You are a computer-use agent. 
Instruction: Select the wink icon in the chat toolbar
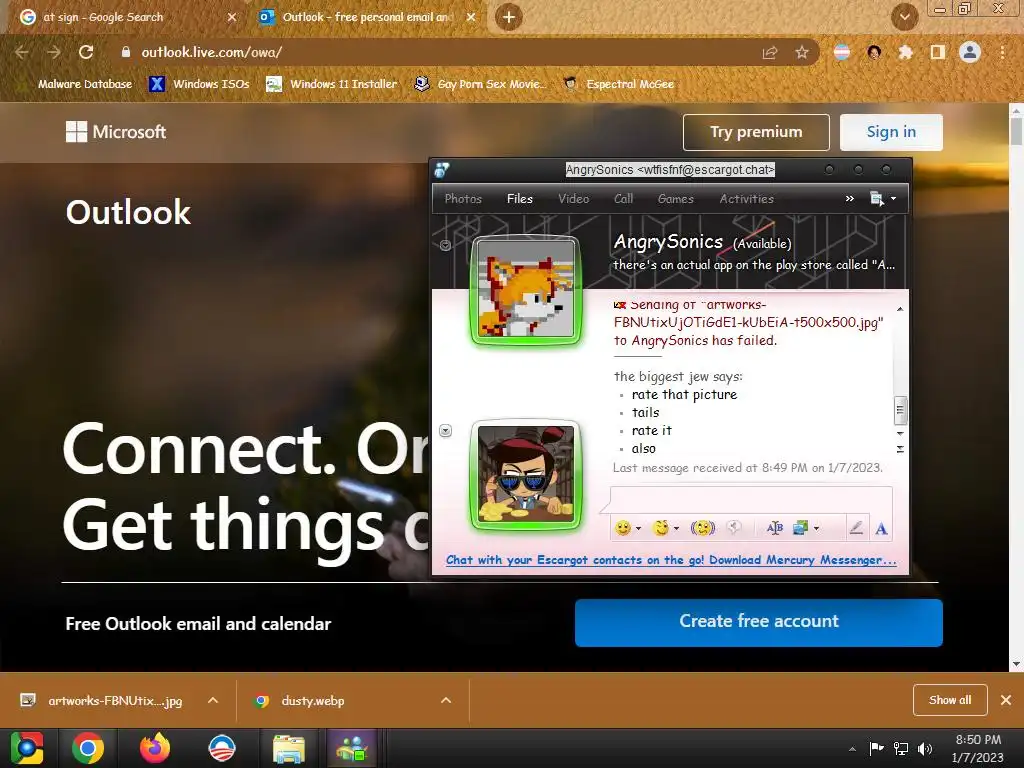pos(661,528)
